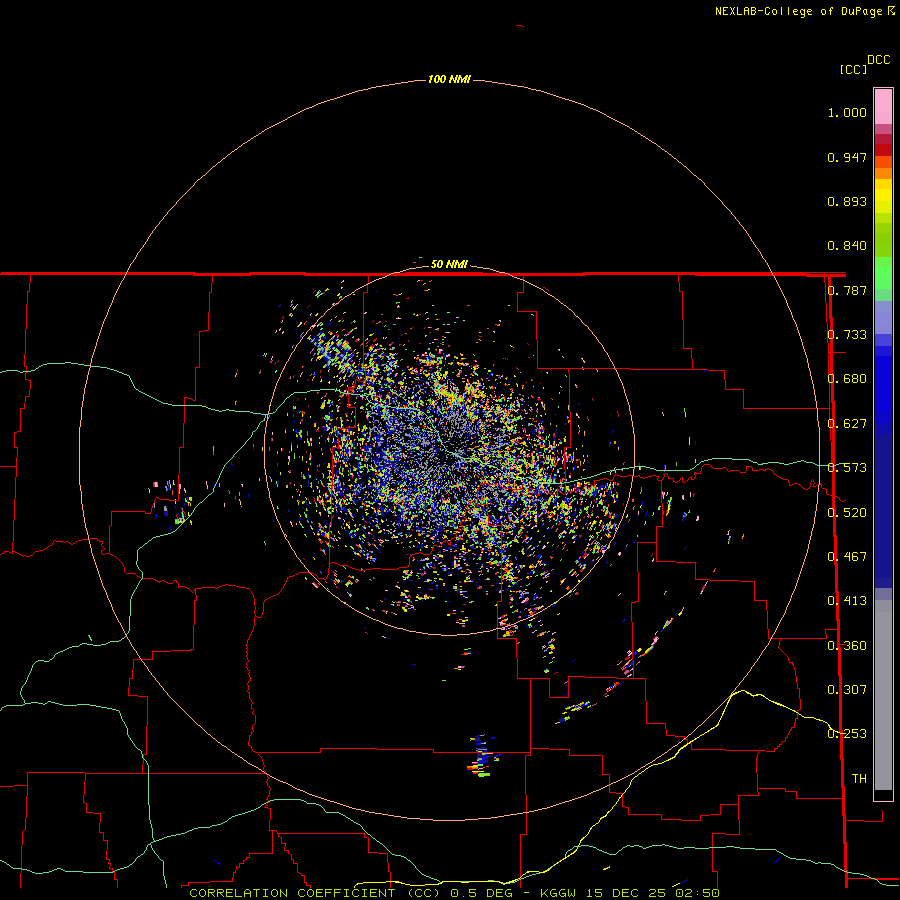
Task: Click the 0.627 legend value
Action: (847, 424)
